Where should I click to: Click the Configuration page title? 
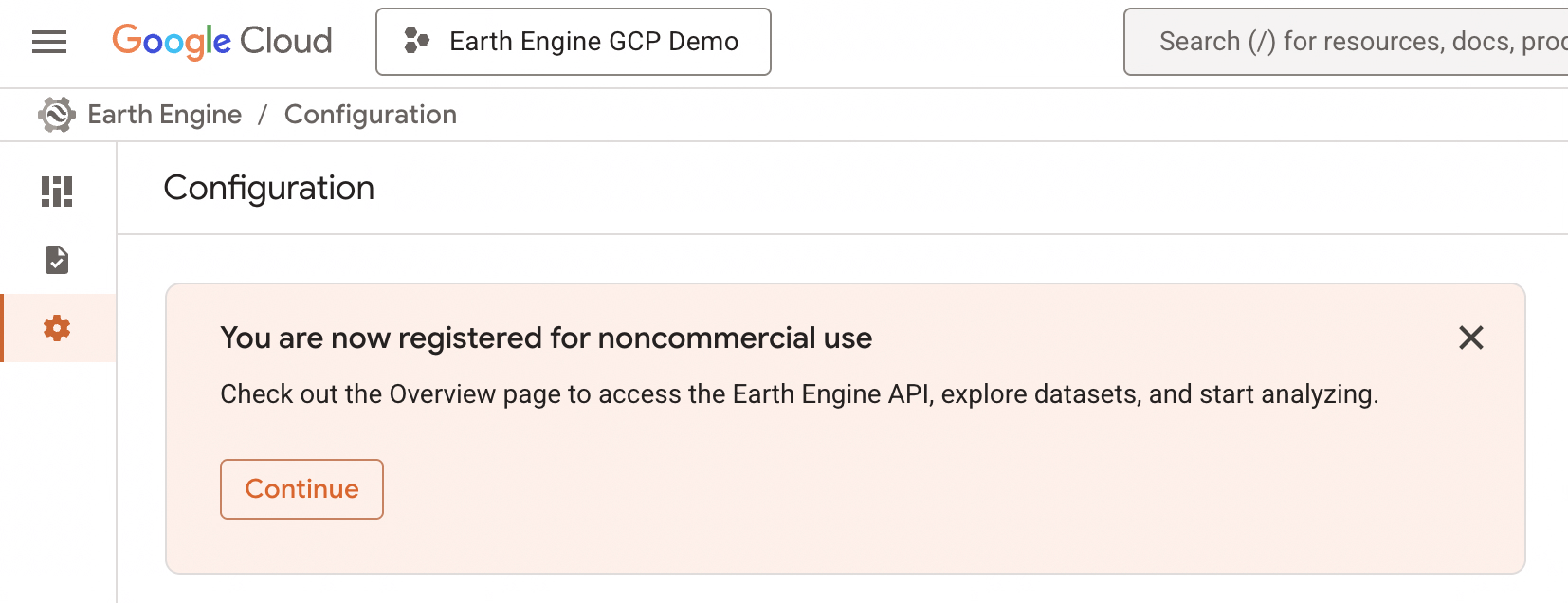269,188
